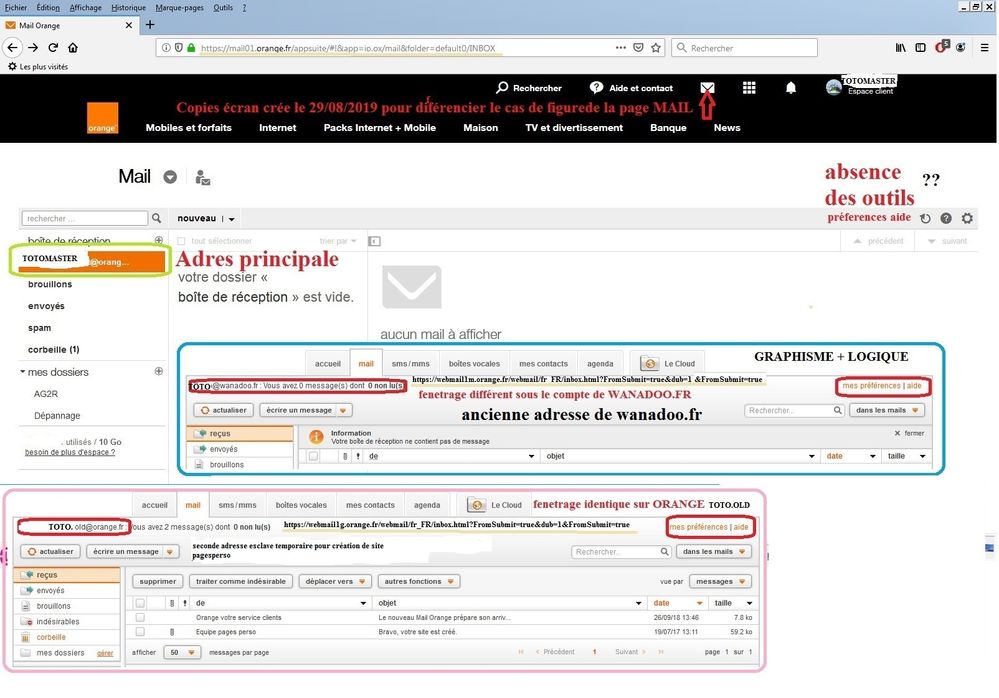The width and height of the screenshot is (999, 698).
Task: Click the suivant button in mail list
Action: click(x=947, y=241)
